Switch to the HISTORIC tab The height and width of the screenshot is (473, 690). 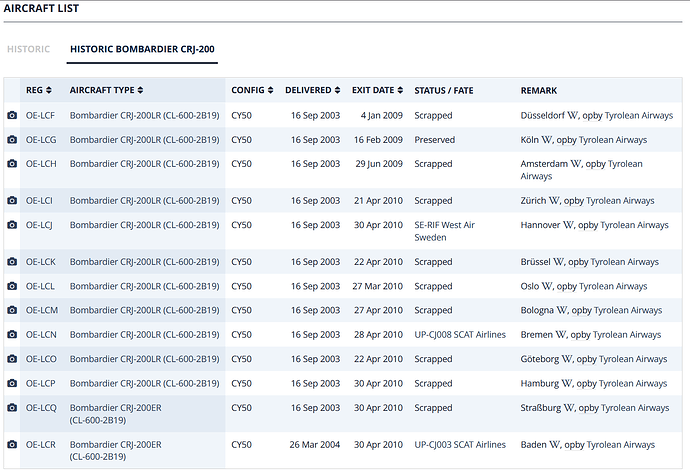coord(29,49)
